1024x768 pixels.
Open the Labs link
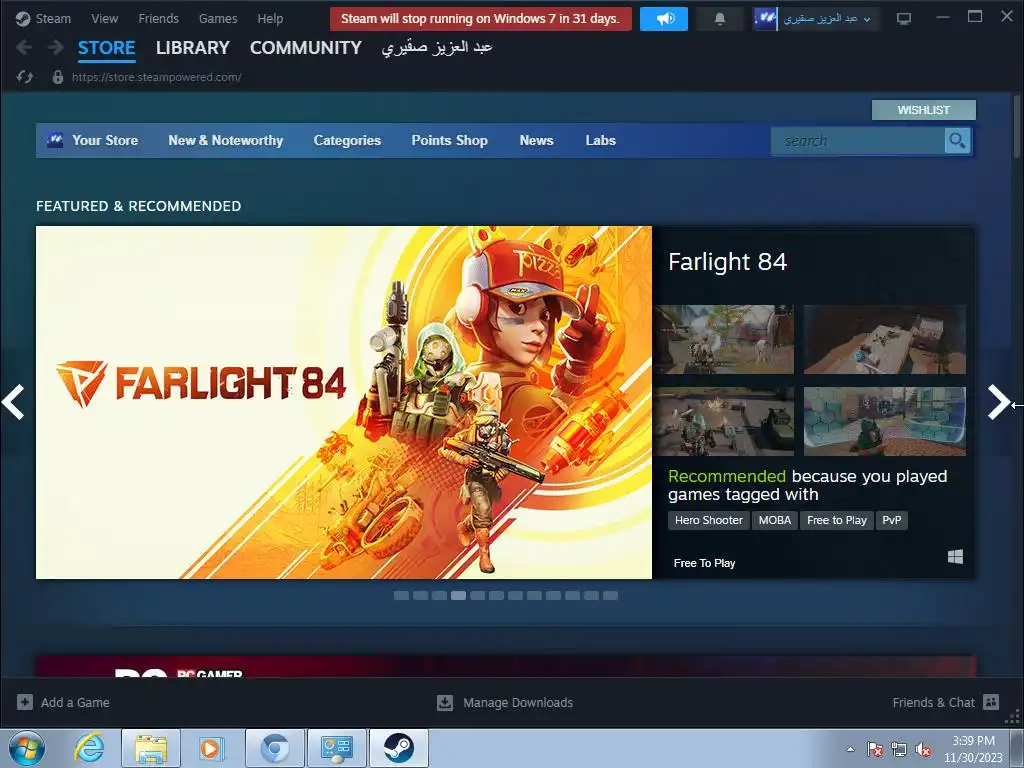600,140
